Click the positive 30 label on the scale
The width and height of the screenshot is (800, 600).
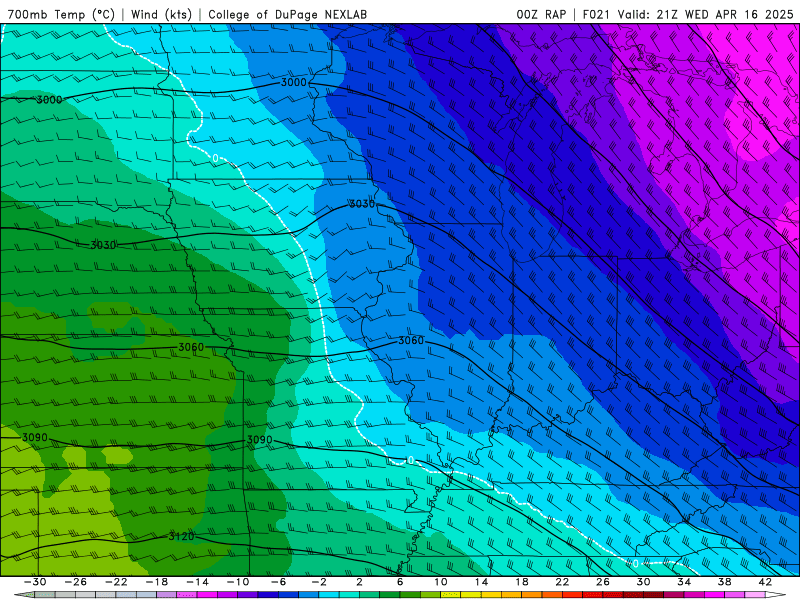(643, 582)
